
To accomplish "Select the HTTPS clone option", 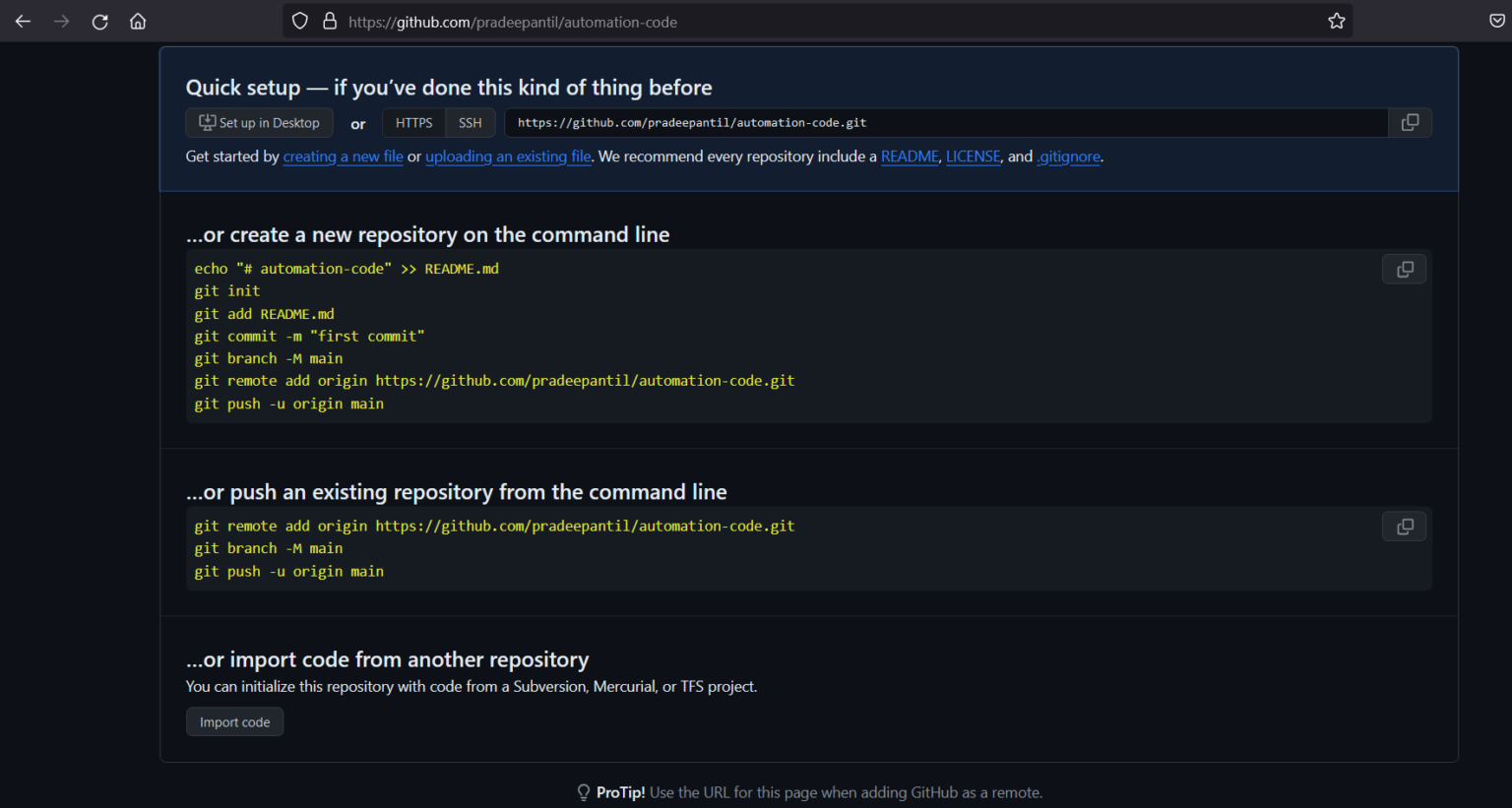I will (x=413, y=123).
